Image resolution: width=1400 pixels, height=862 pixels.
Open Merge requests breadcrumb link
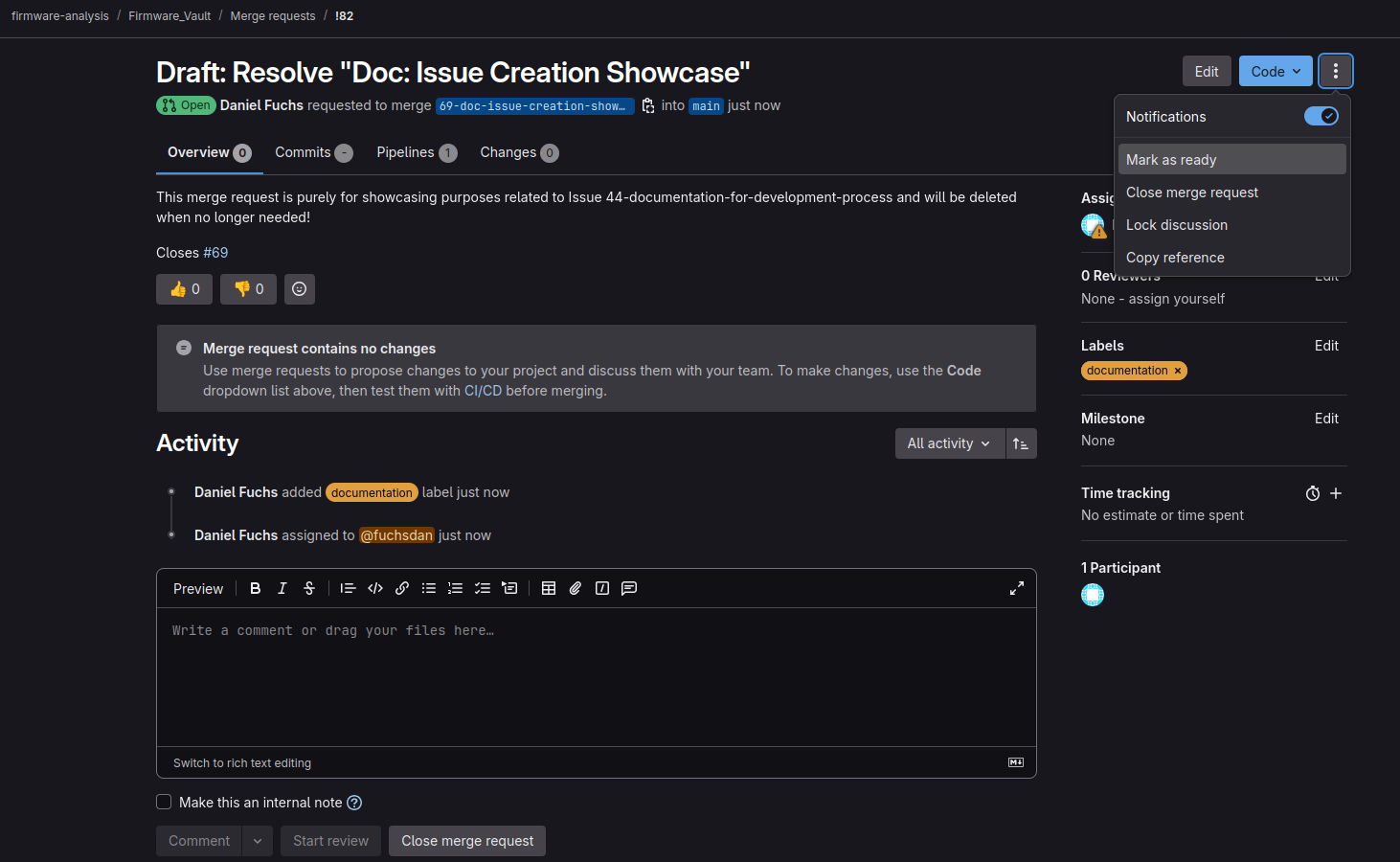[273, 16]
